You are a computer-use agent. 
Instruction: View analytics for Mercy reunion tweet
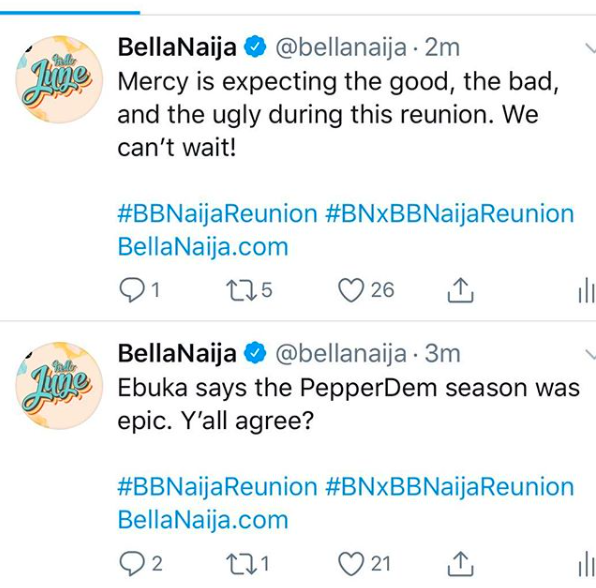tap(586, 290)
